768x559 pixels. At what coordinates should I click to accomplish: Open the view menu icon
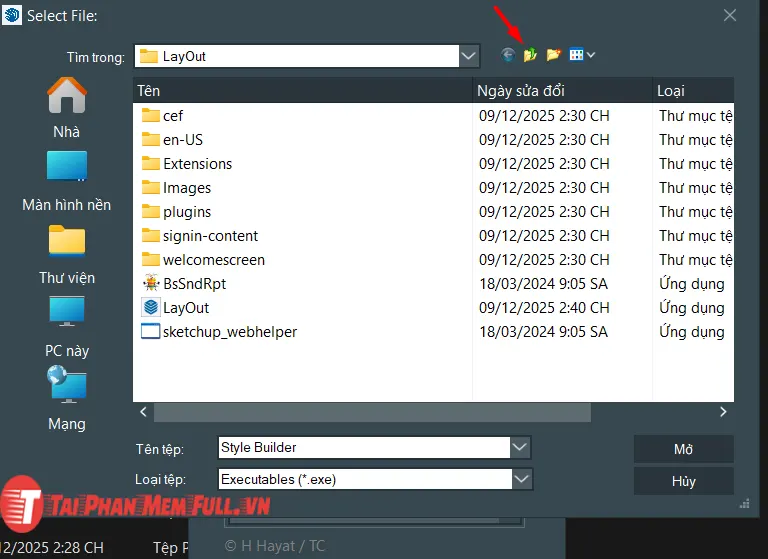[x=582, y=55]
